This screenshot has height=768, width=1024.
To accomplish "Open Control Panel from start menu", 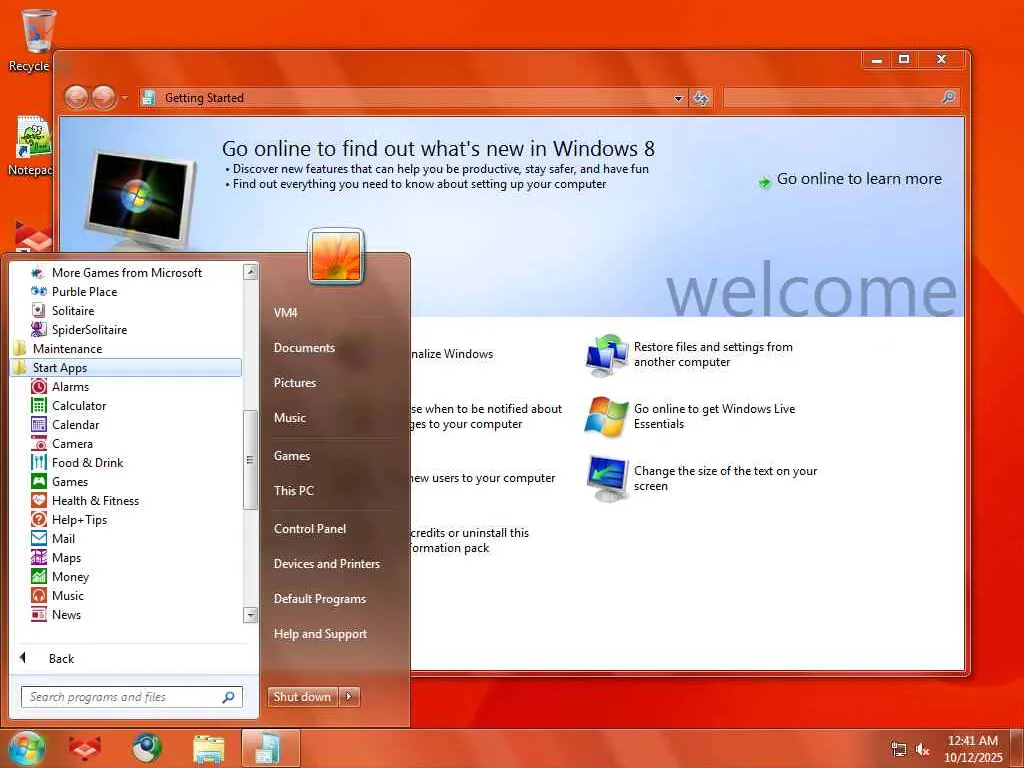I will 310,528.
